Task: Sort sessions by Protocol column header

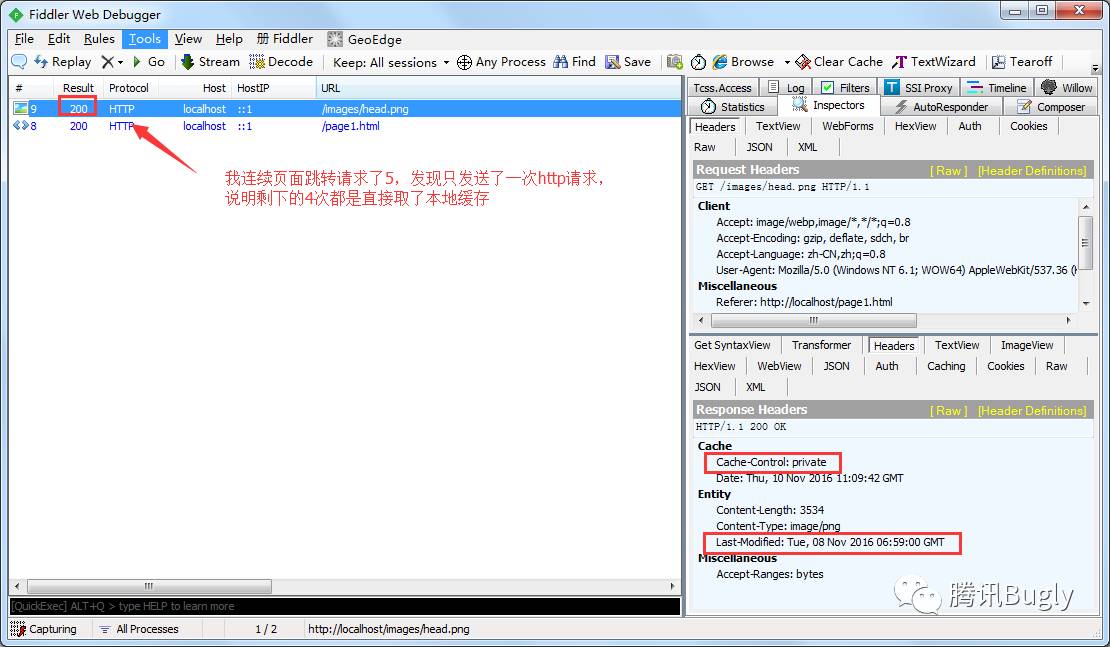Action: tap(130, 88)
